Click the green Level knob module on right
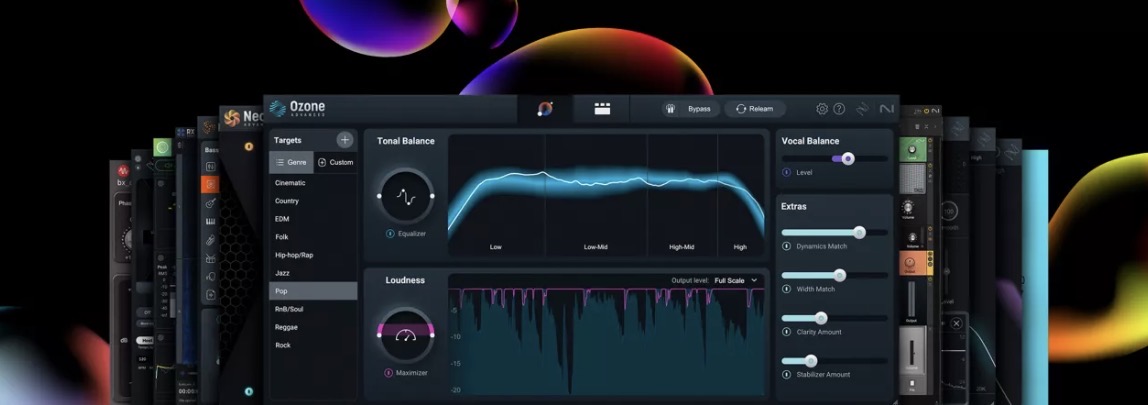 (912, 149)
